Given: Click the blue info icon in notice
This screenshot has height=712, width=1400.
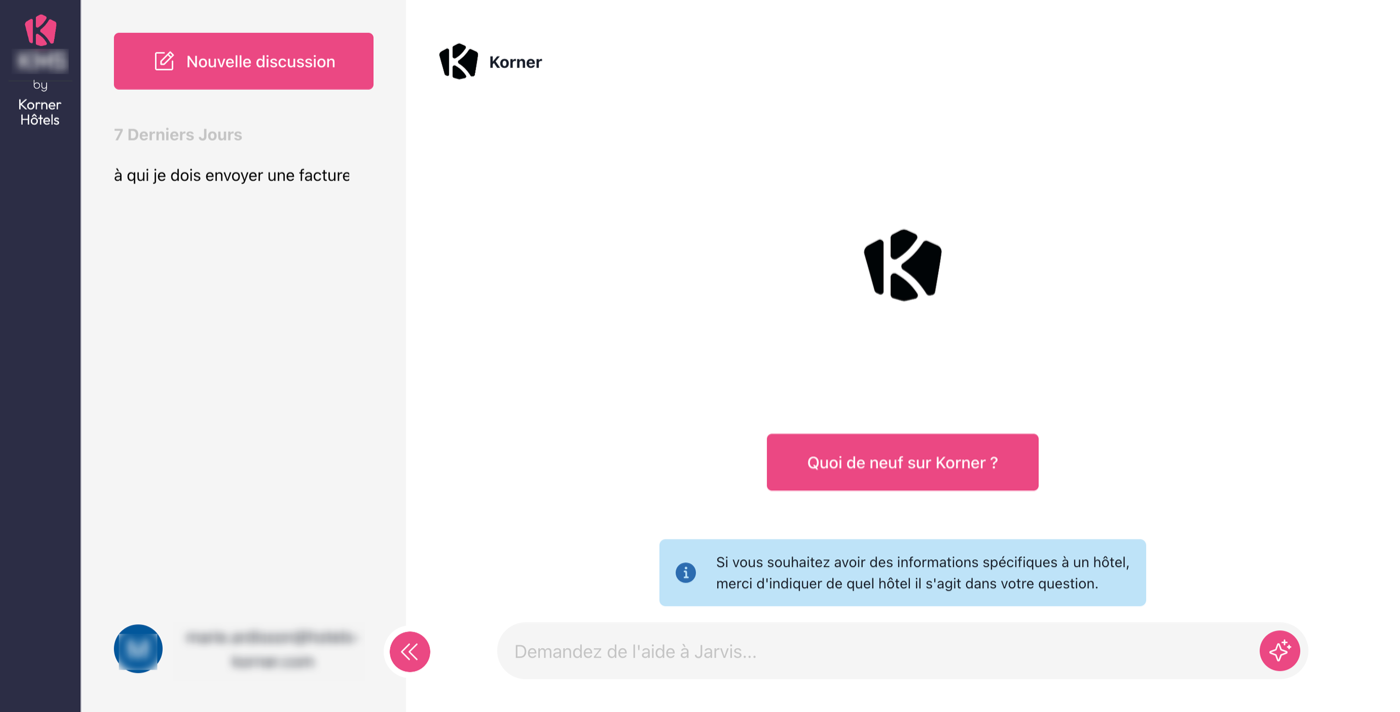Looking at the screenshot, I should tap(686, 573).
